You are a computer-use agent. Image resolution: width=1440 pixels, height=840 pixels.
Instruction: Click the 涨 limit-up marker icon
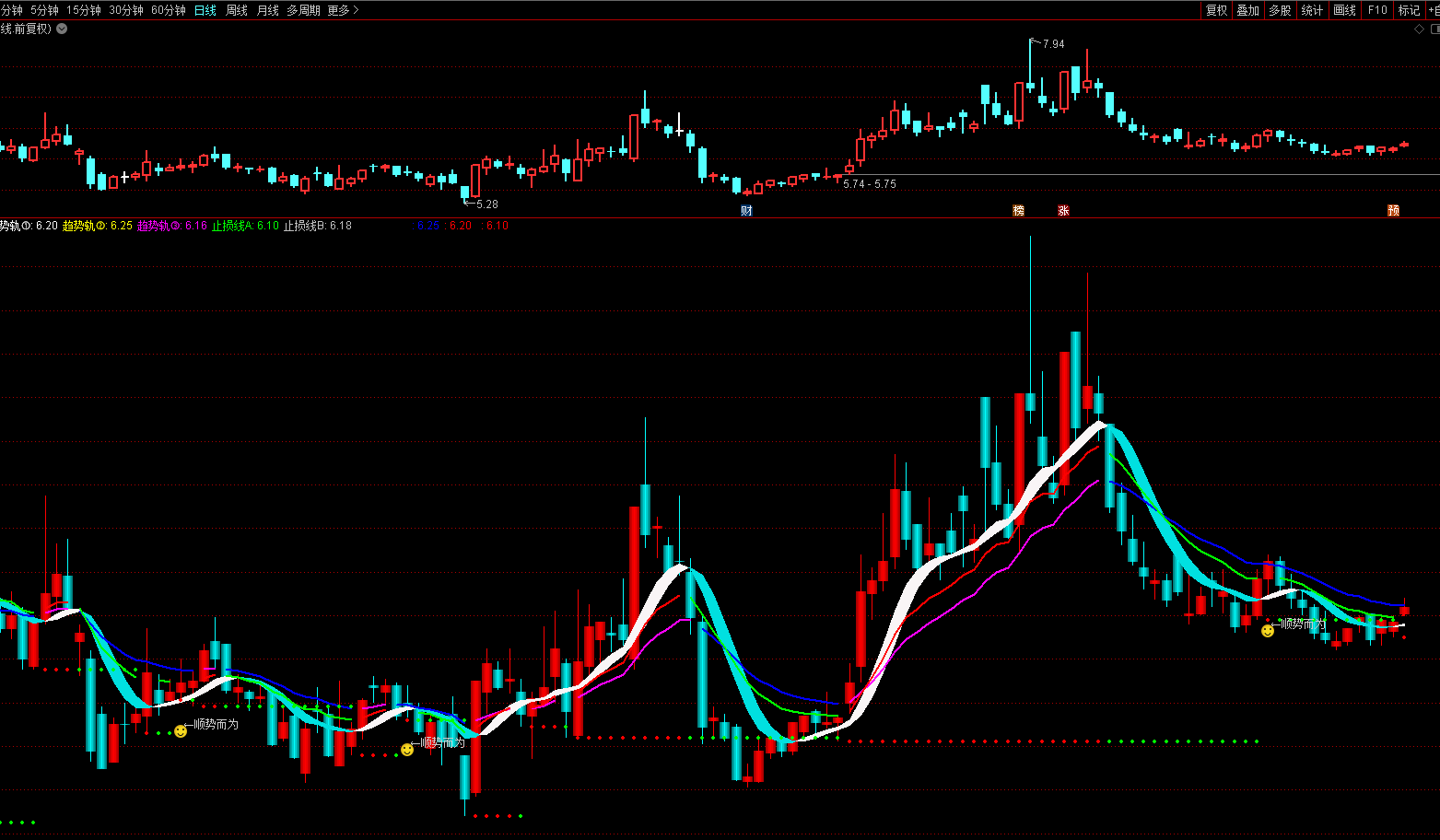(x=1063, y=210)
